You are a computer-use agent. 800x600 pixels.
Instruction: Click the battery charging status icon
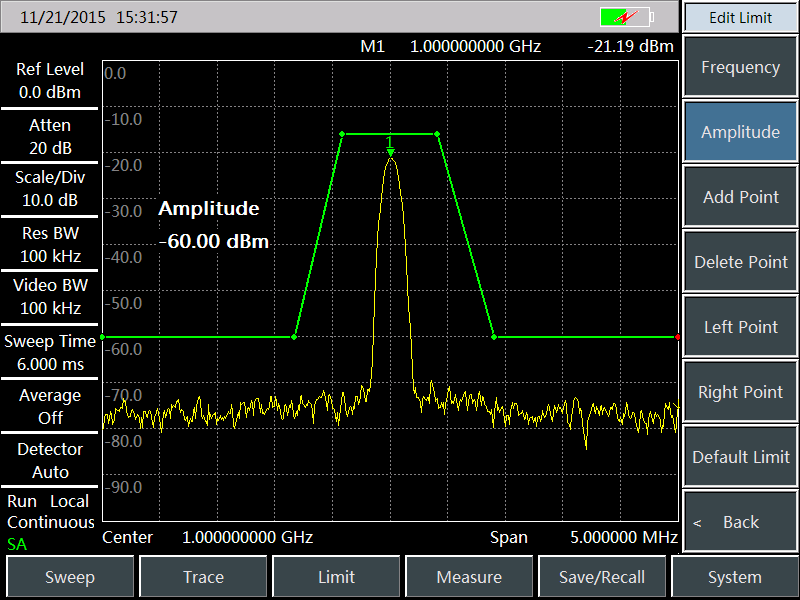[626, 17]
